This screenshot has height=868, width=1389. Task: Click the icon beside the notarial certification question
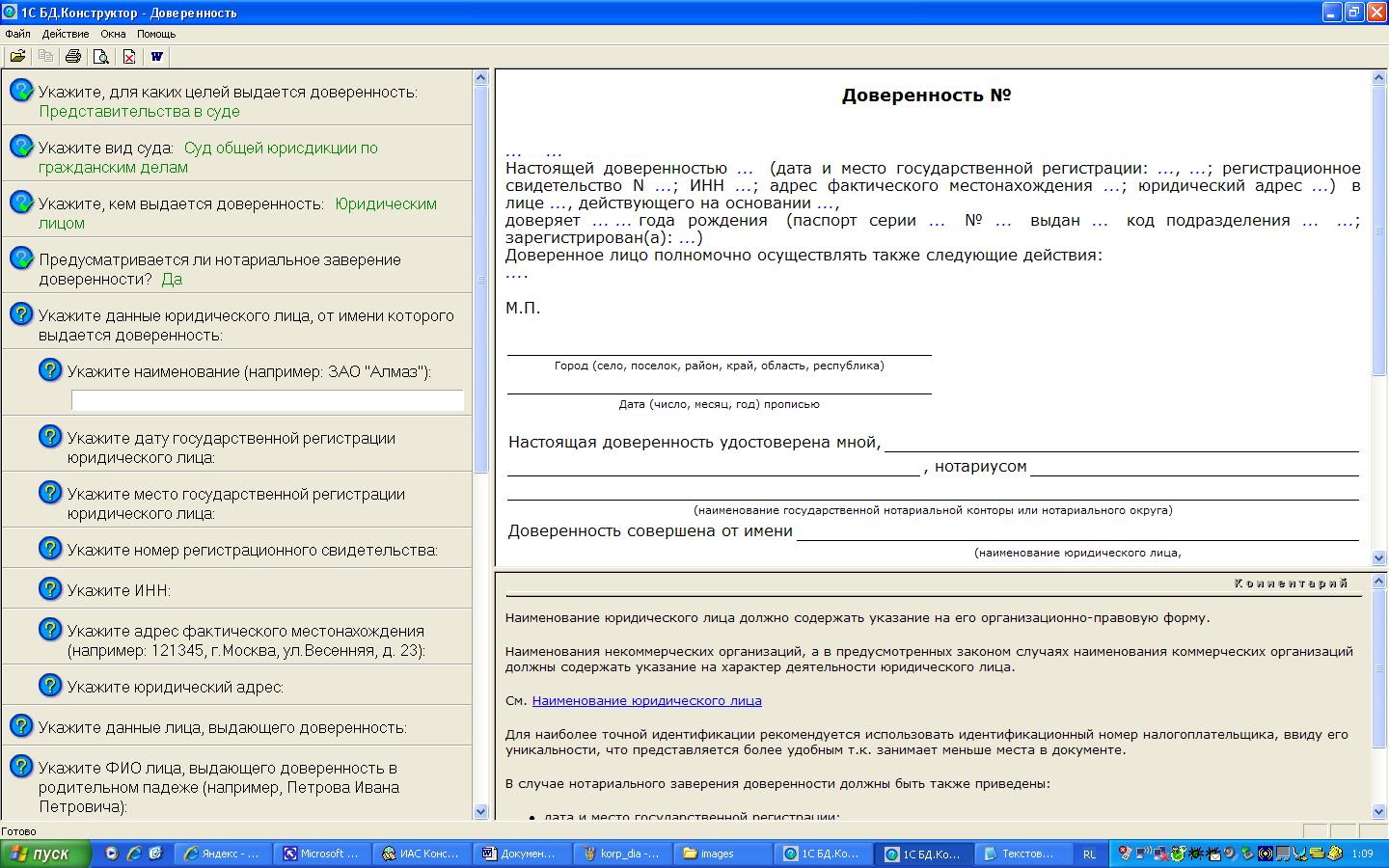coord(21,258)
